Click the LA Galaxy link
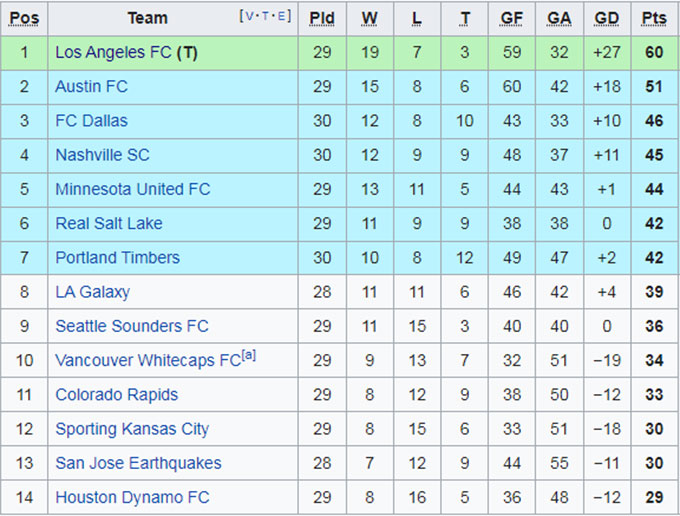The image size is (680, 516). point(92,292)
